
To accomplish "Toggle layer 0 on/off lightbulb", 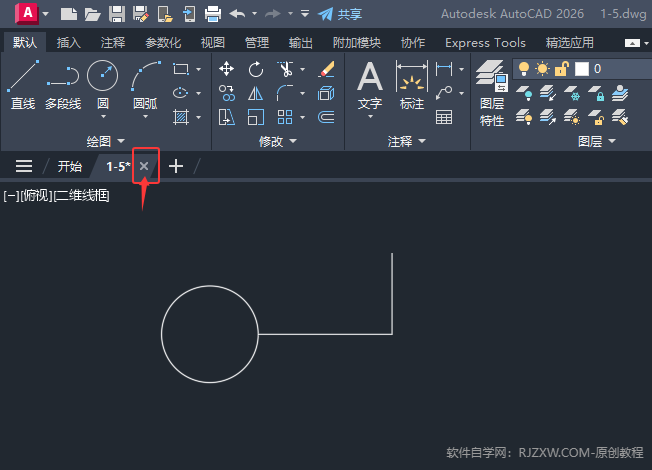I will pyautogui.click(x=524, y=69).
